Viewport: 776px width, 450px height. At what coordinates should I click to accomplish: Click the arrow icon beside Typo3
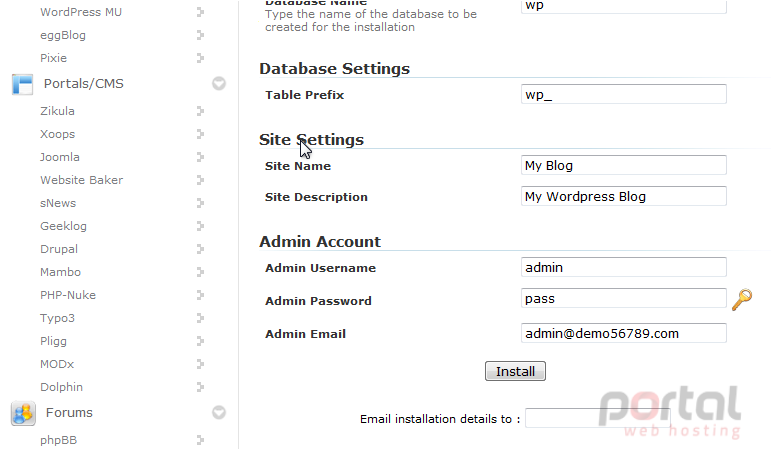(200, 318)
